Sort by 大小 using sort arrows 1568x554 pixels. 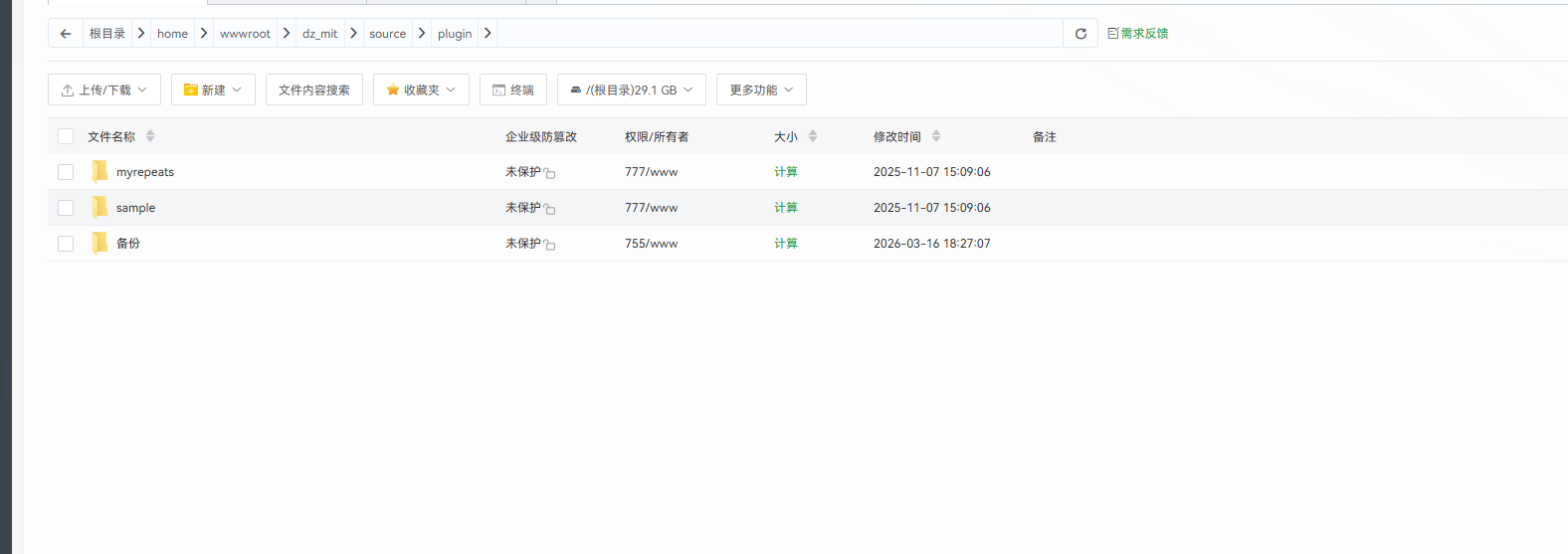(813, 136)
